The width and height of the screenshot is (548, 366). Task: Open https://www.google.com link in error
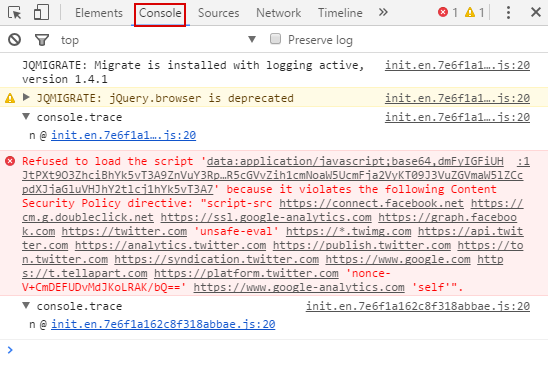click(398, 259)
